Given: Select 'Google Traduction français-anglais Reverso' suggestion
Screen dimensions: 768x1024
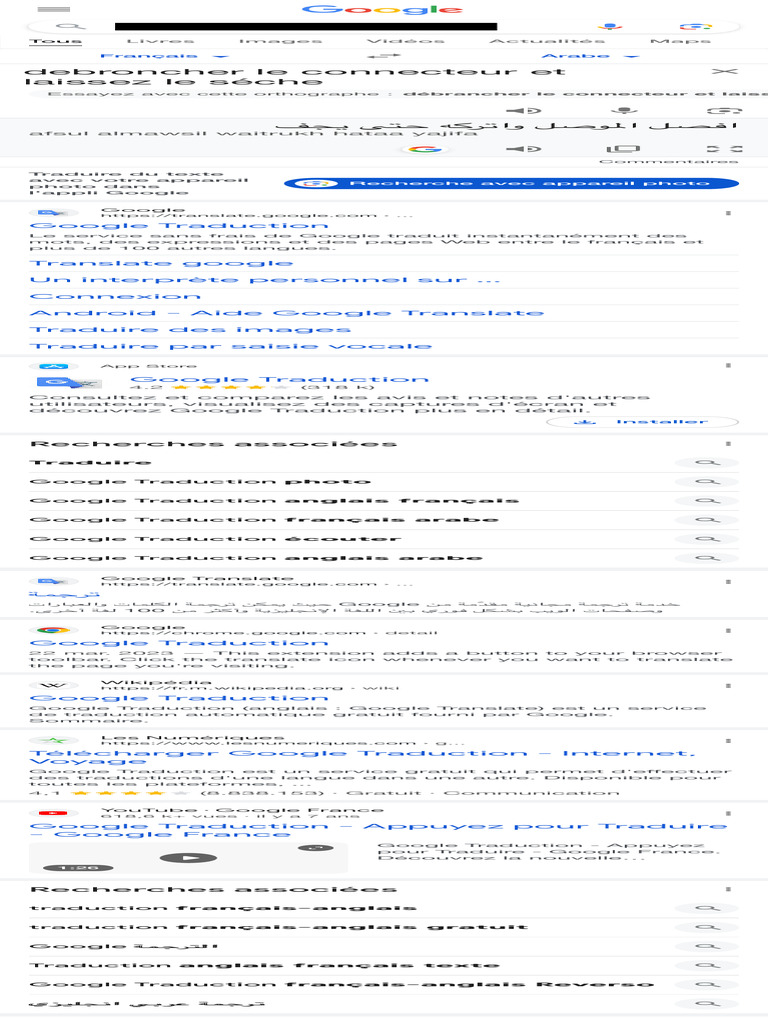Looking at the screenshot, I should point(342,984).
